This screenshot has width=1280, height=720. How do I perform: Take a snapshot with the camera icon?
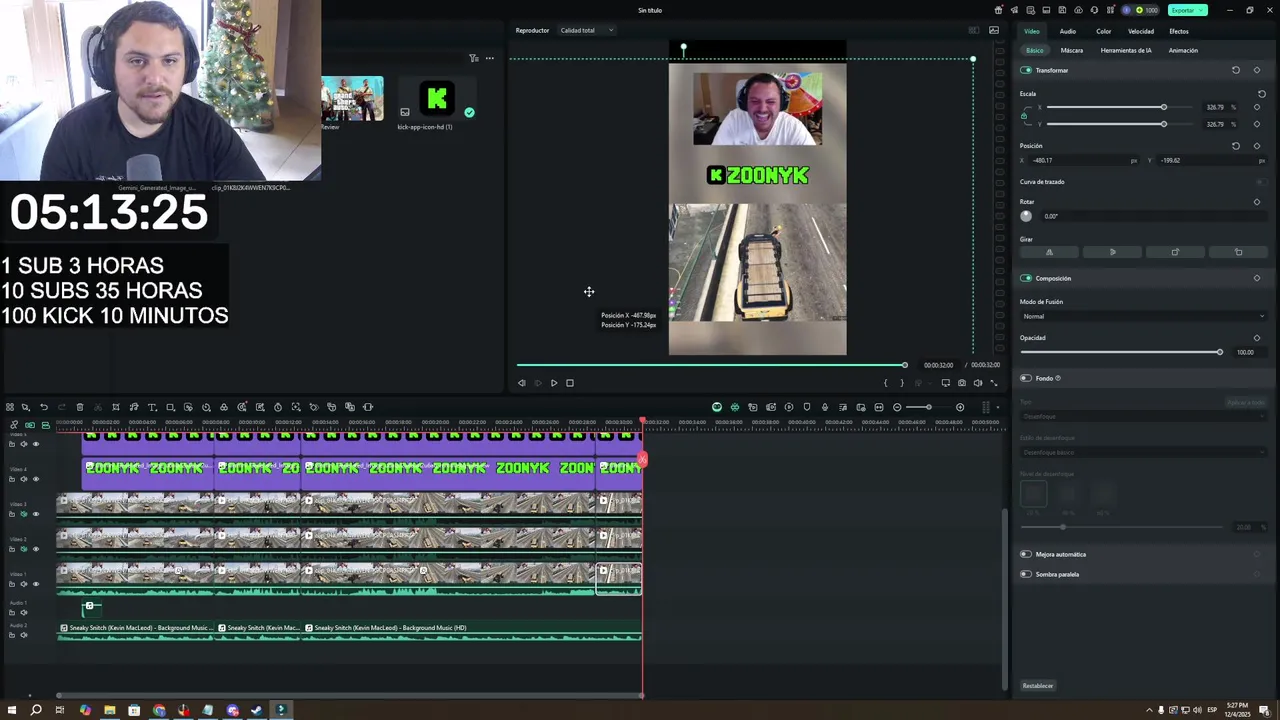coord(962,383)
